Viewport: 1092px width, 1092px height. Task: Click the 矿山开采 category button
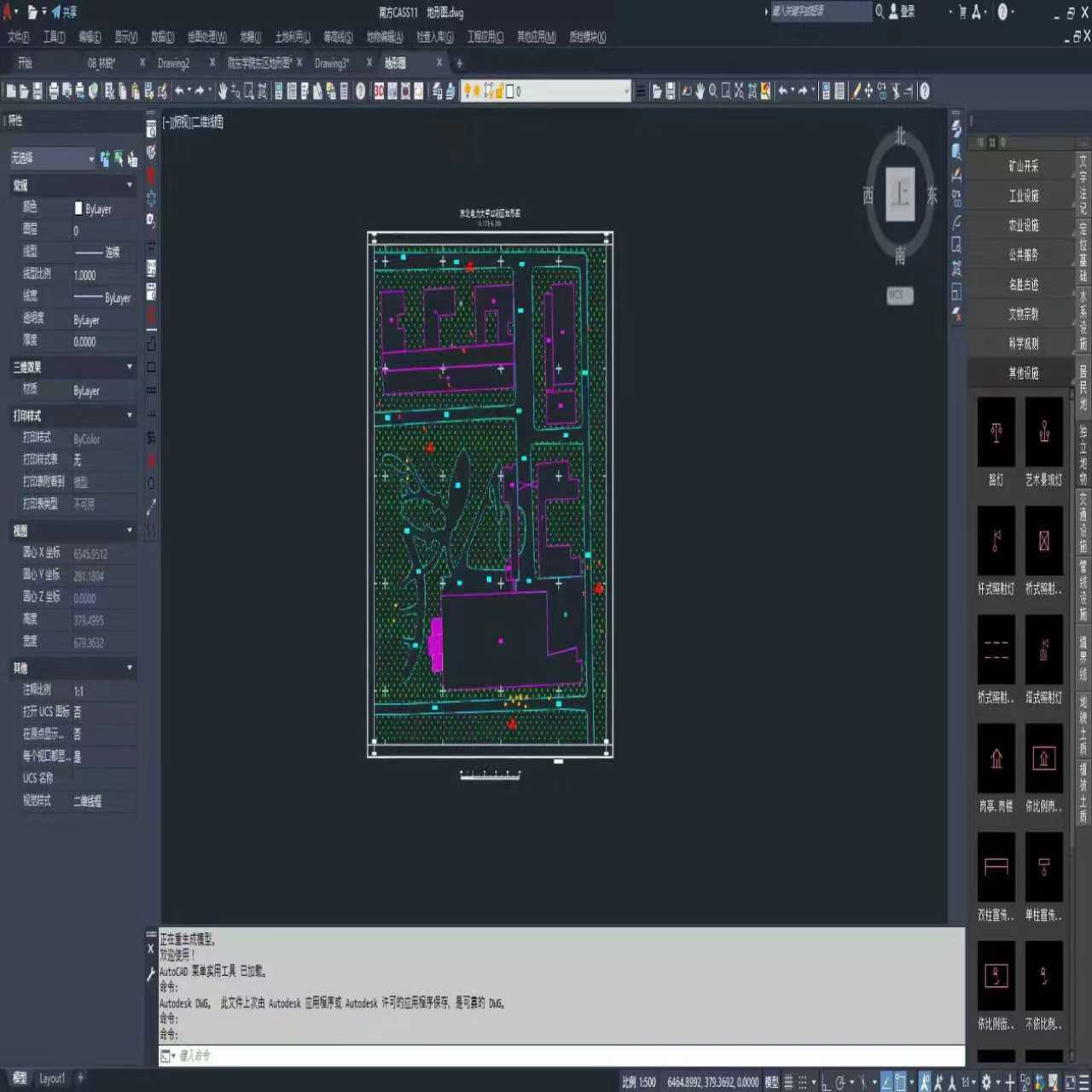[x=1023, y=166]
